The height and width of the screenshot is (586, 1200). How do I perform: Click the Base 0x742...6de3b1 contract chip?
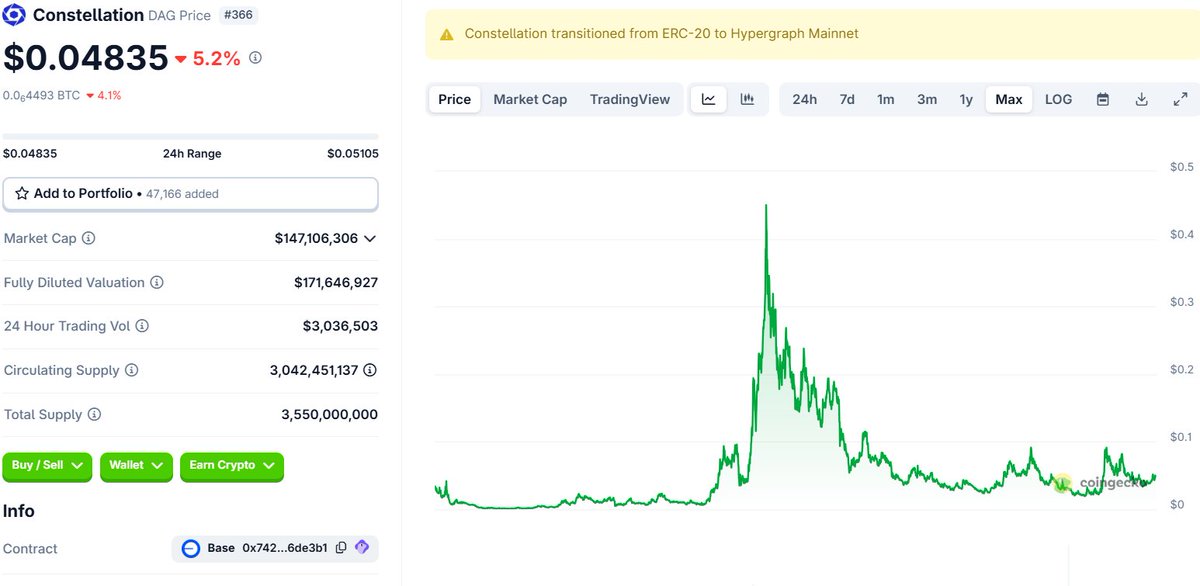[x=275, y=548]
